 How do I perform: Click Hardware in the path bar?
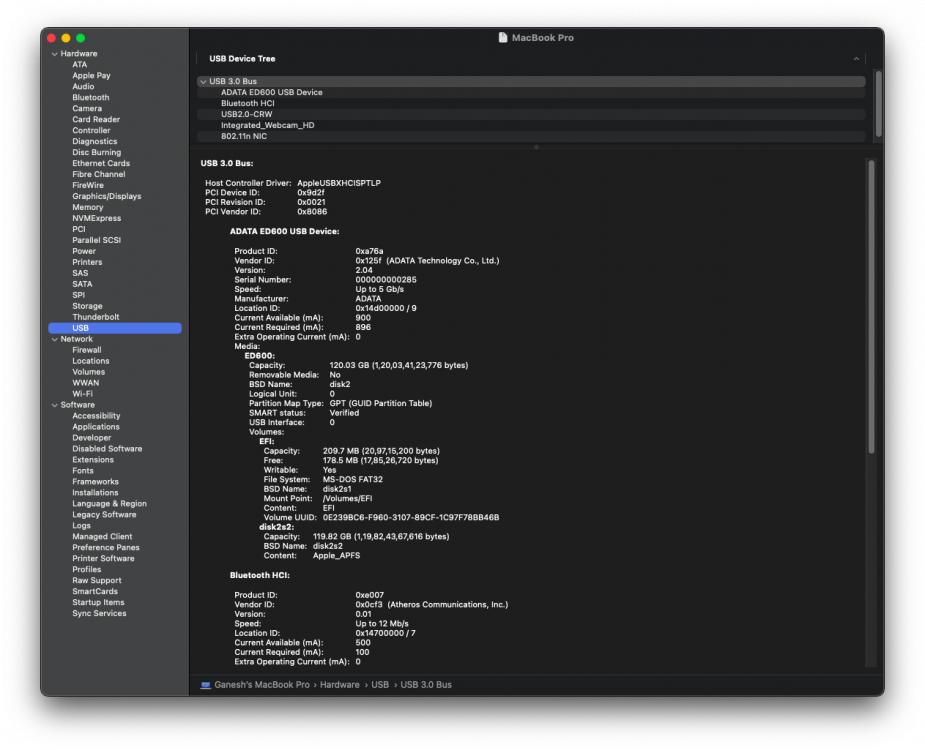tap(340, 685)
